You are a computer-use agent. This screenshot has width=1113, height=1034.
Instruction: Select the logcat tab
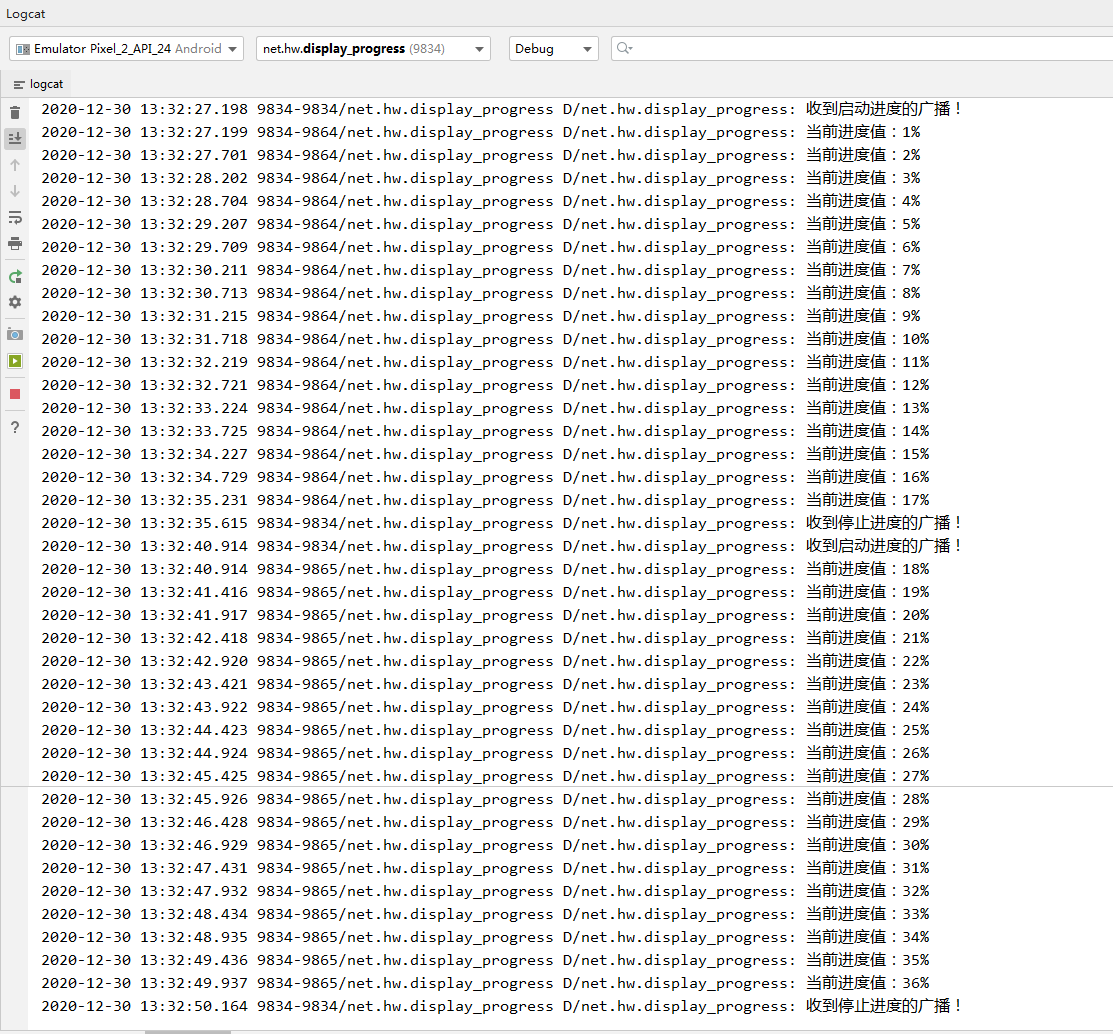click(38, 84)
